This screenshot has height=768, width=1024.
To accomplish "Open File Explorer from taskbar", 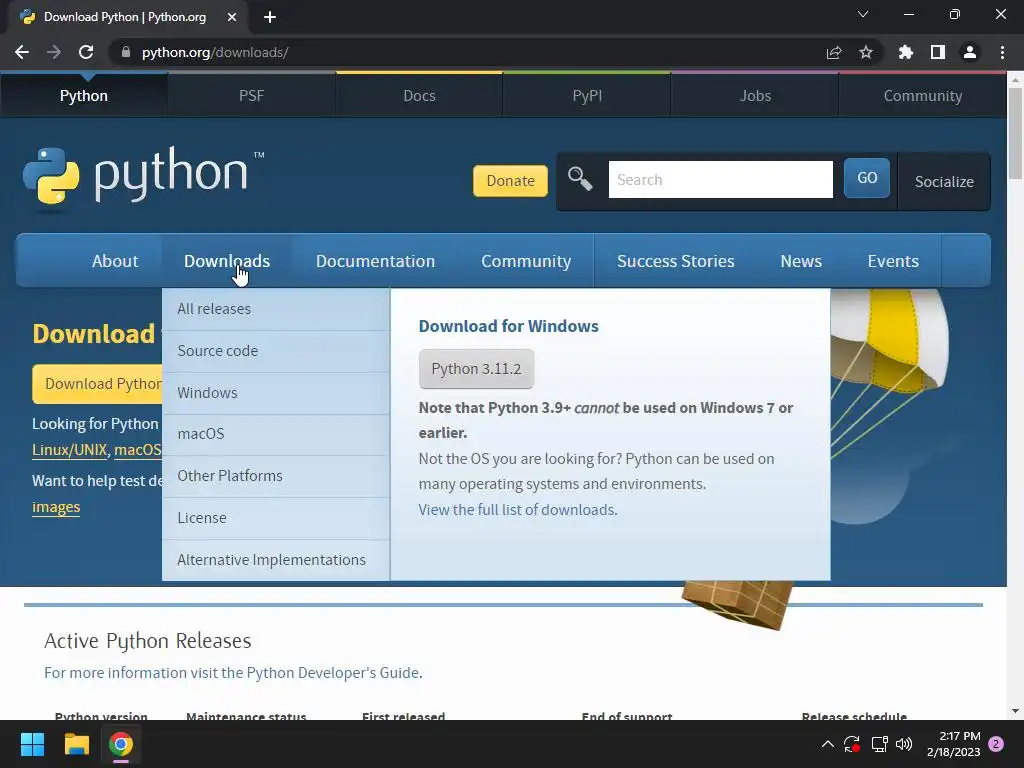I will point(76,744).
